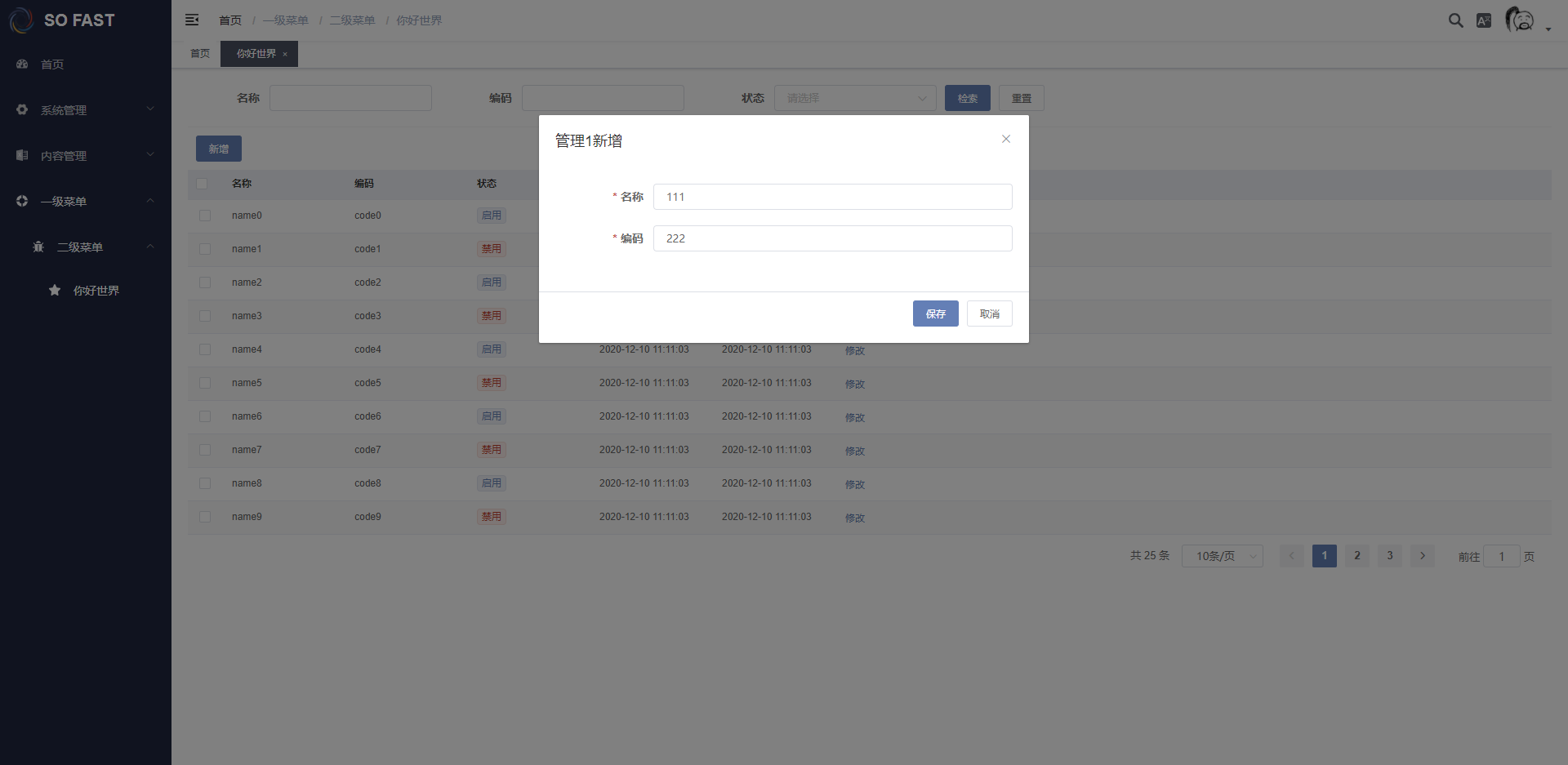Toggle the sidebar collapse hamburger icon

click(x=192, y=20)
